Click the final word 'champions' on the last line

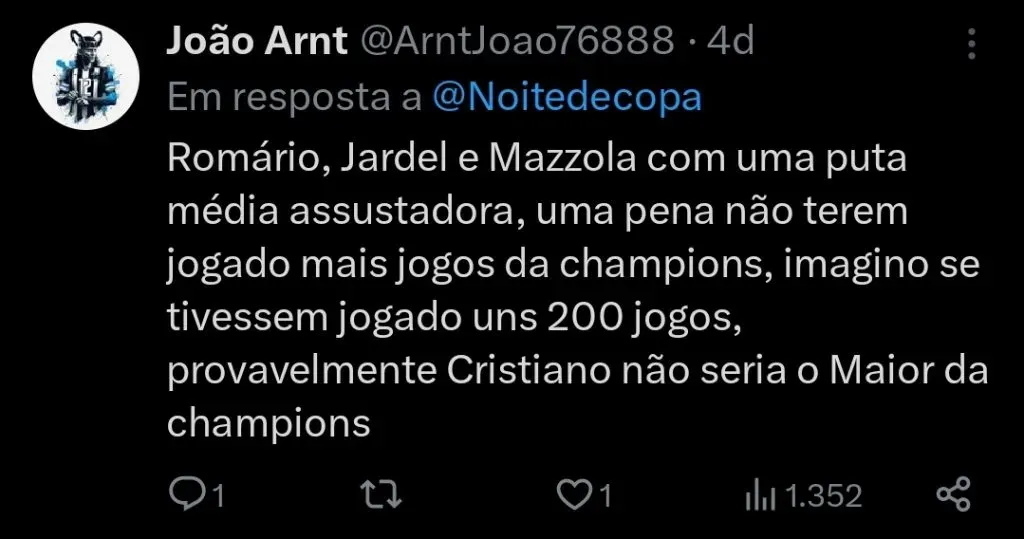click(268, 423)
